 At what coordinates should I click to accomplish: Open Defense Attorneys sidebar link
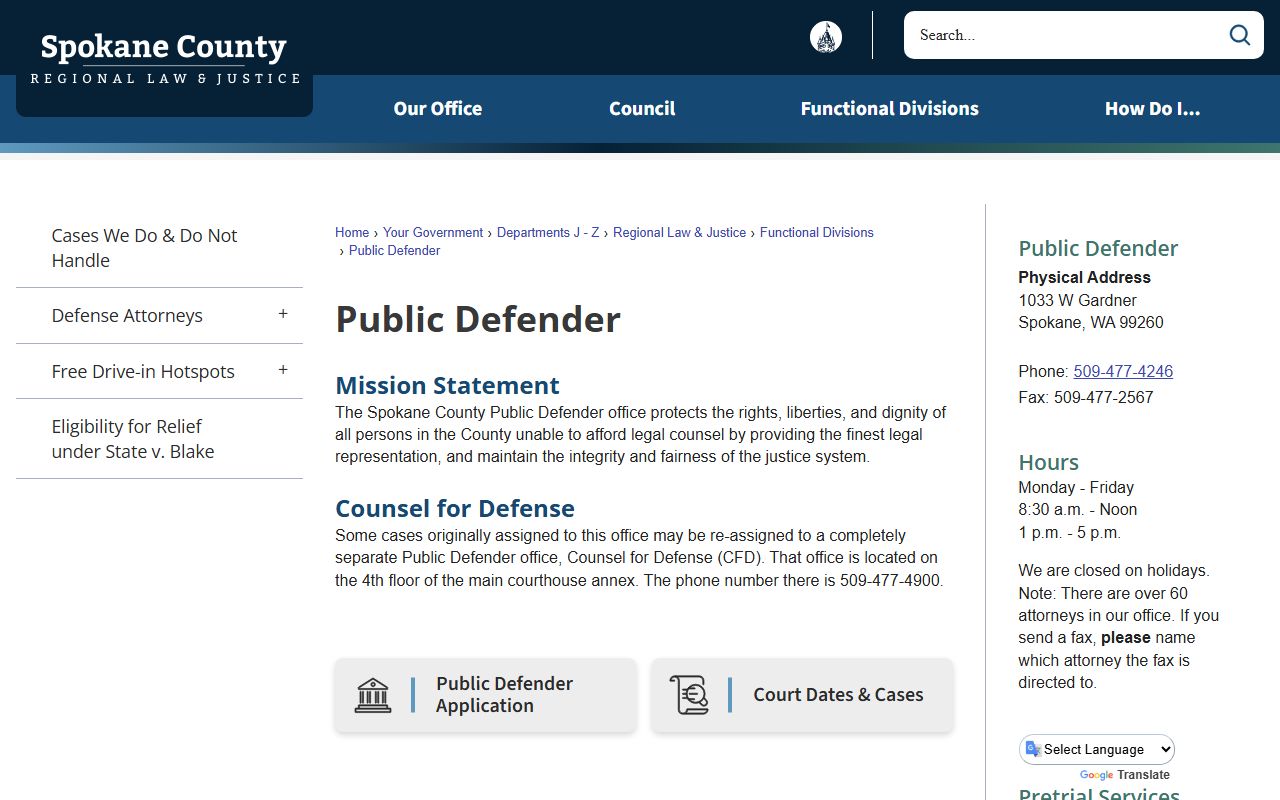pyautogui.click(x=127, y=315)
